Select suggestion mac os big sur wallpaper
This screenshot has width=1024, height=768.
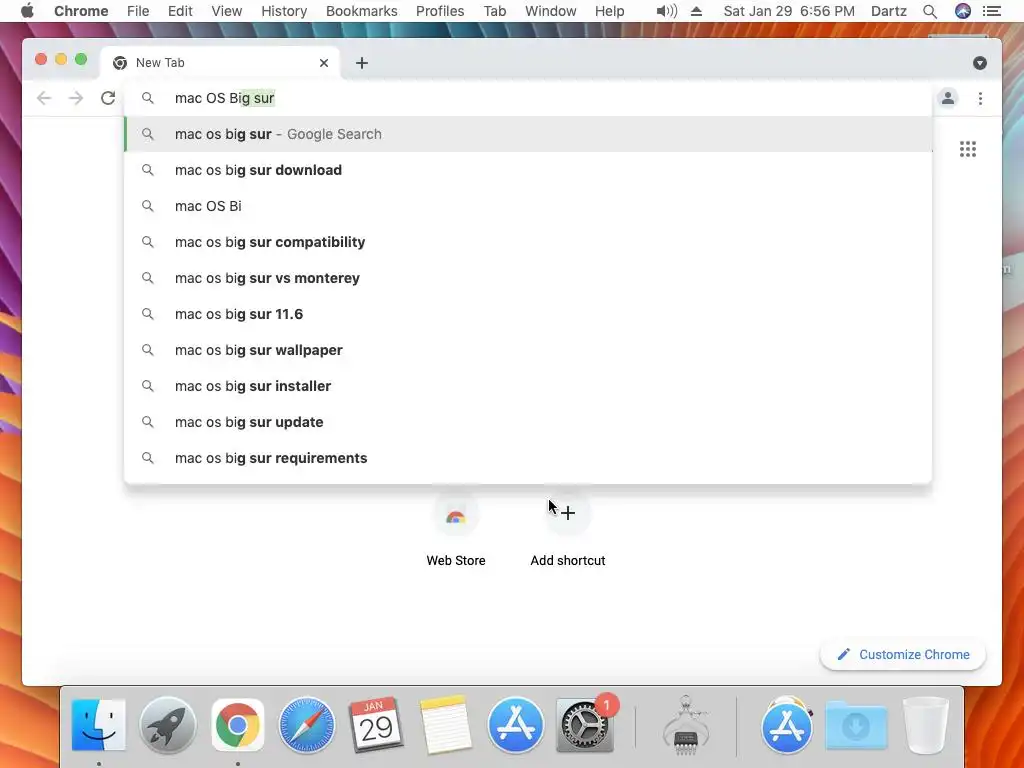click(x=528, y=350)
